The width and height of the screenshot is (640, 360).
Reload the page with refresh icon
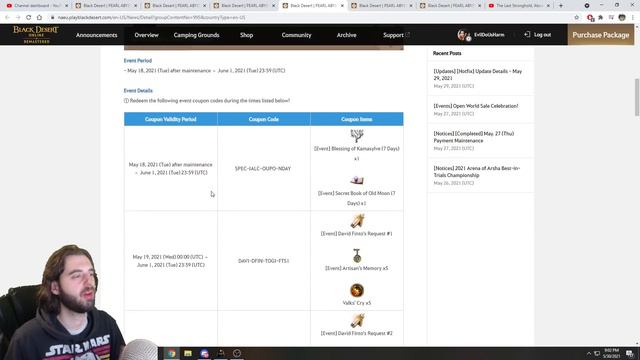click(29, 18)
